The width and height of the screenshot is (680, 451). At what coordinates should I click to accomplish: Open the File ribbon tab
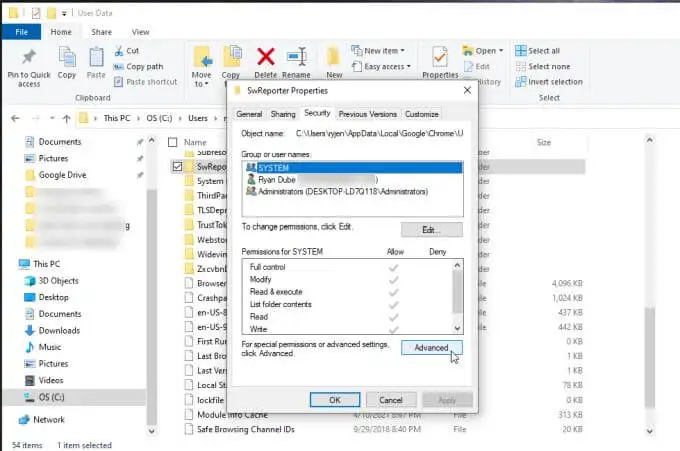click(x=21, y=32)
